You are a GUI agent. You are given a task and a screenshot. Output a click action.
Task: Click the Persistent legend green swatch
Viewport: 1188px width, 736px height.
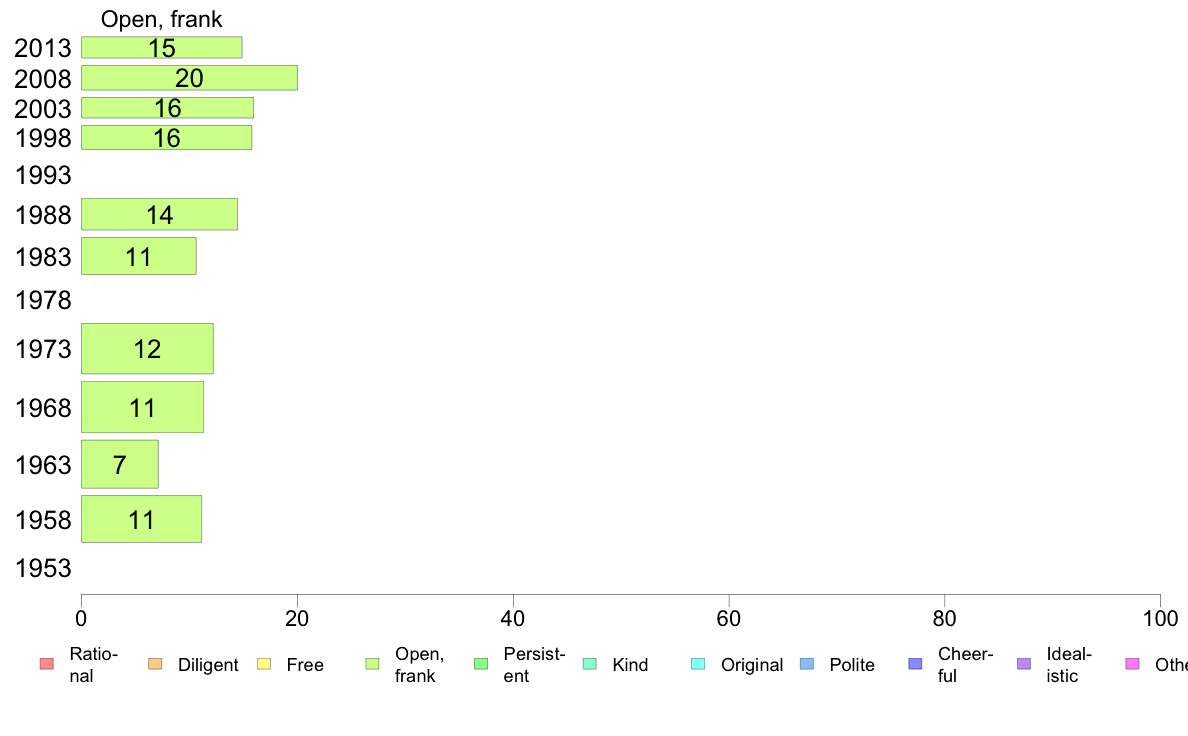pyautogui.click(x=481, y=664)
